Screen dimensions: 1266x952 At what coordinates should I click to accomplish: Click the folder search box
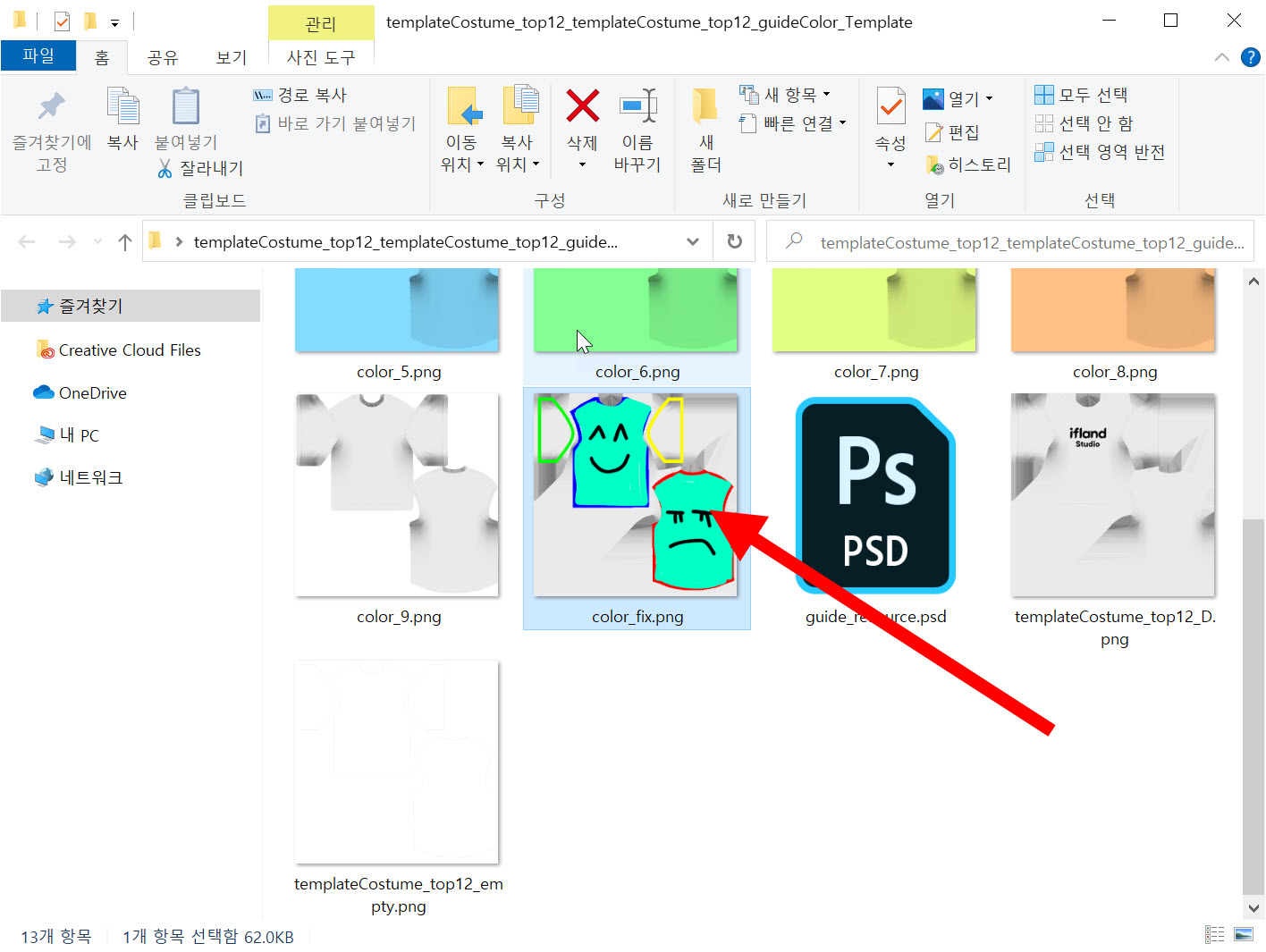coord(1010,241)
